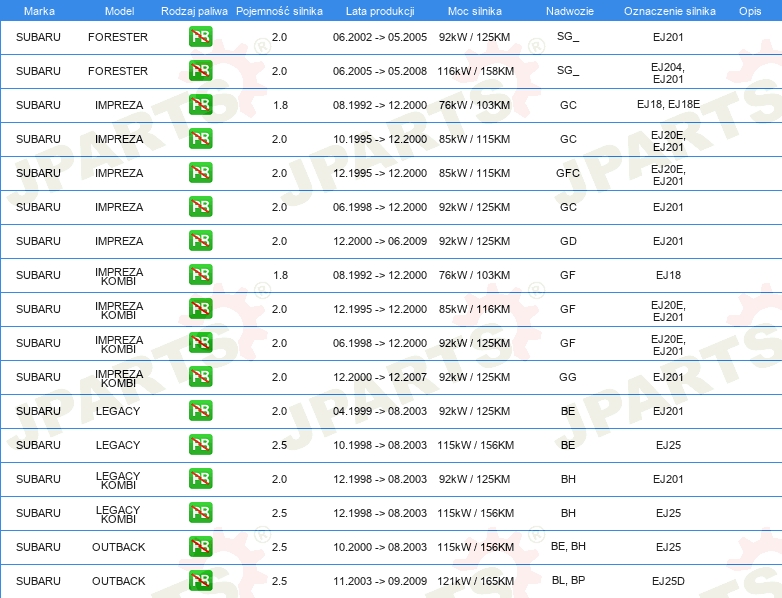Image resolution: width=782 pixels, height=598 pixels.
Task: Click the Rodzaj paliwa column header
Action: tap(194, 11)
